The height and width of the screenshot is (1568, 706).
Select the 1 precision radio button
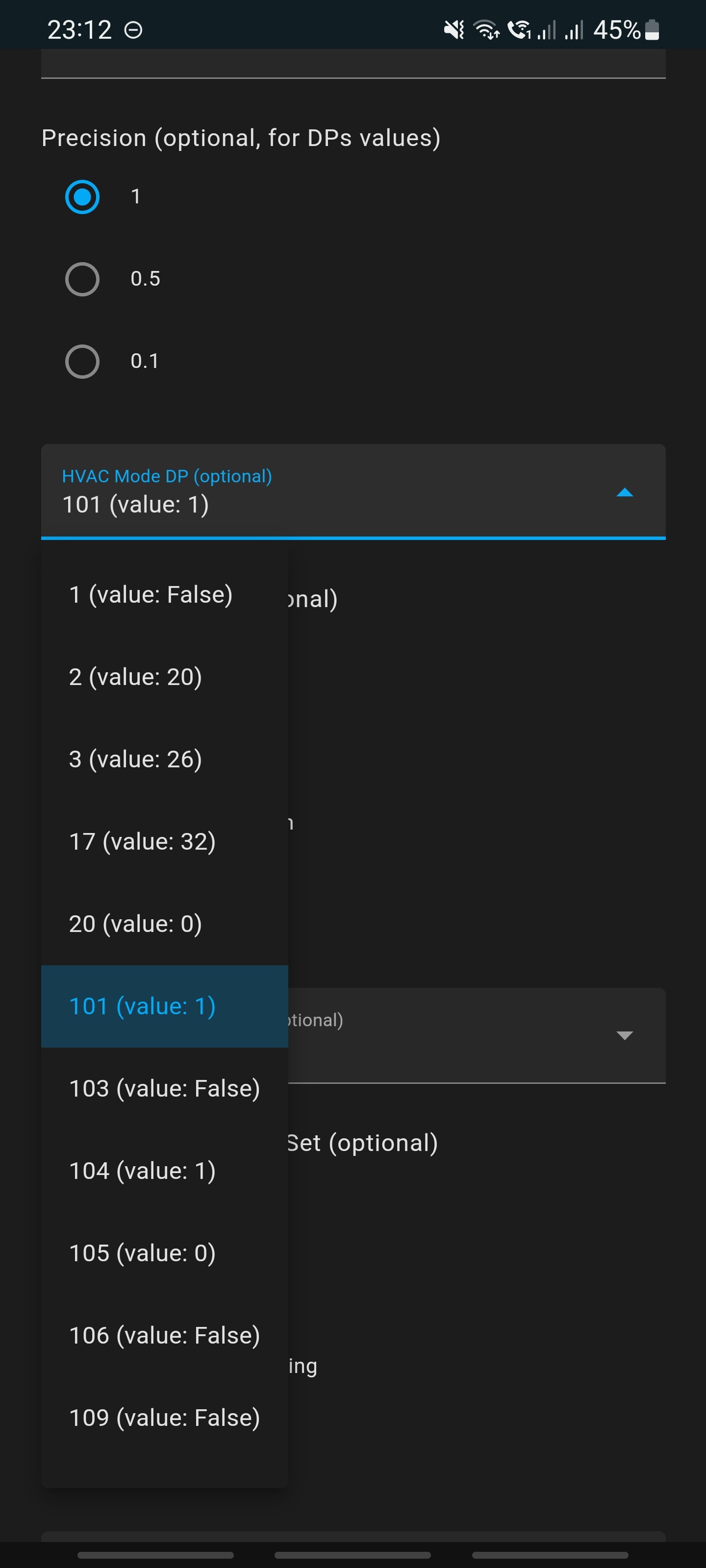pyautogui.click(x=82, y=197)
